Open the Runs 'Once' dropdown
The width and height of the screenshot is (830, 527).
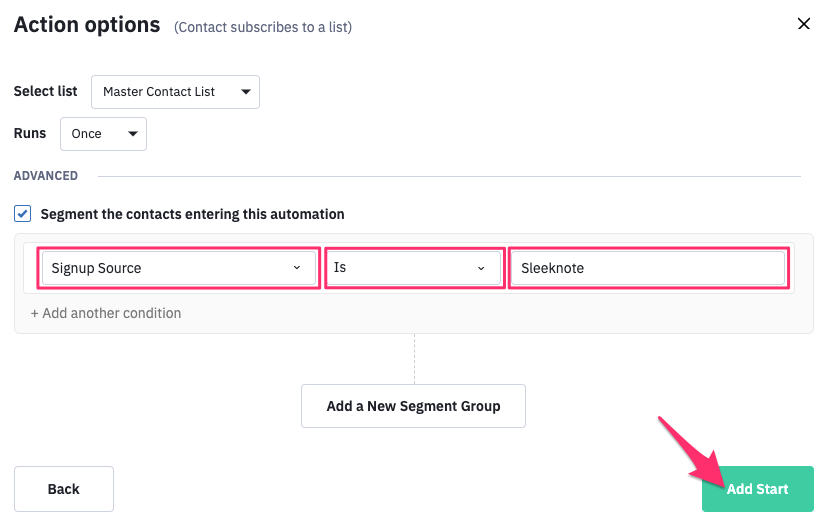103,134
